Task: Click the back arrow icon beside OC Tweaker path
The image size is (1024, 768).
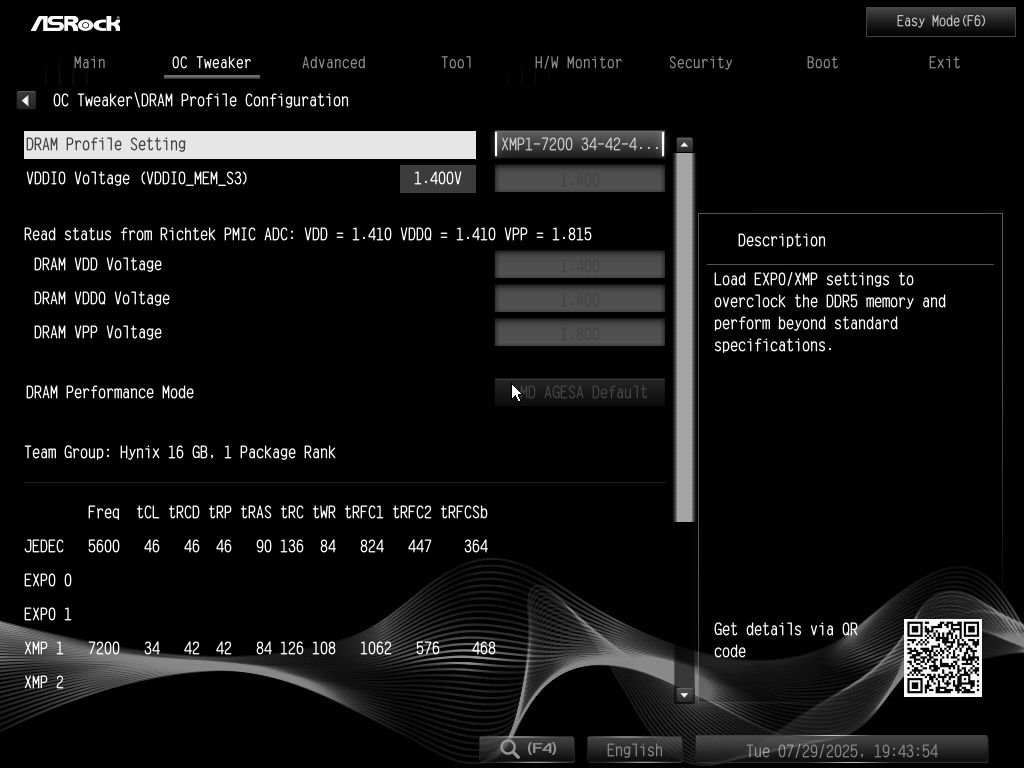Action: tap(25, 100)
